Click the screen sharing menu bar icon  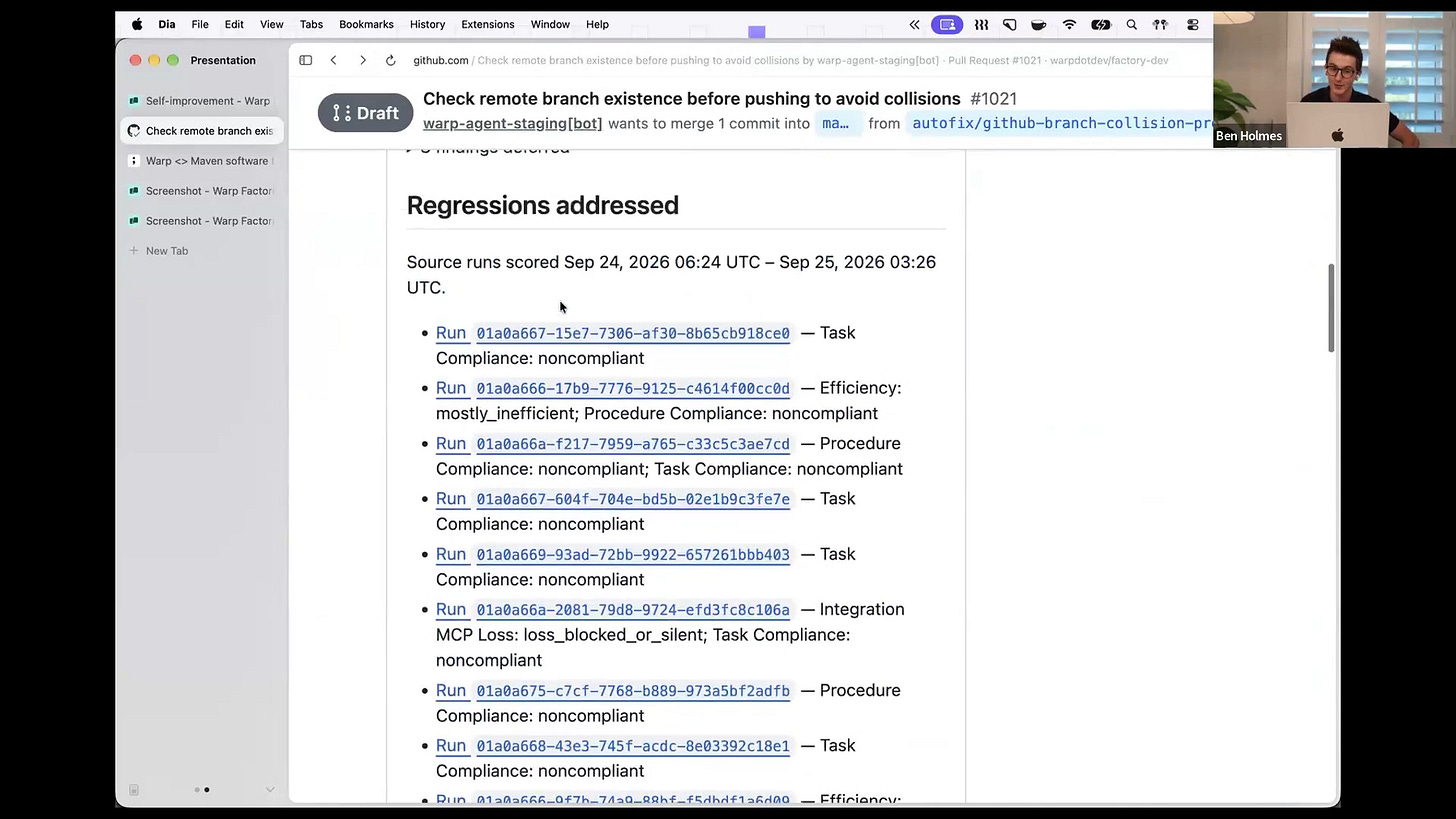(x=947, y=24)
